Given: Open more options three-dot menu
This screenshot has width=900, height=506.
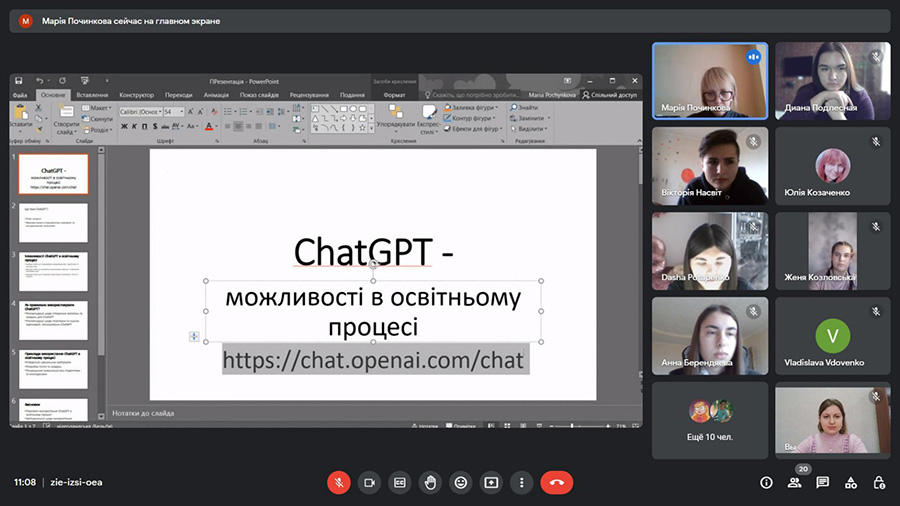Looking at the screenshot, I should point(521,482).
